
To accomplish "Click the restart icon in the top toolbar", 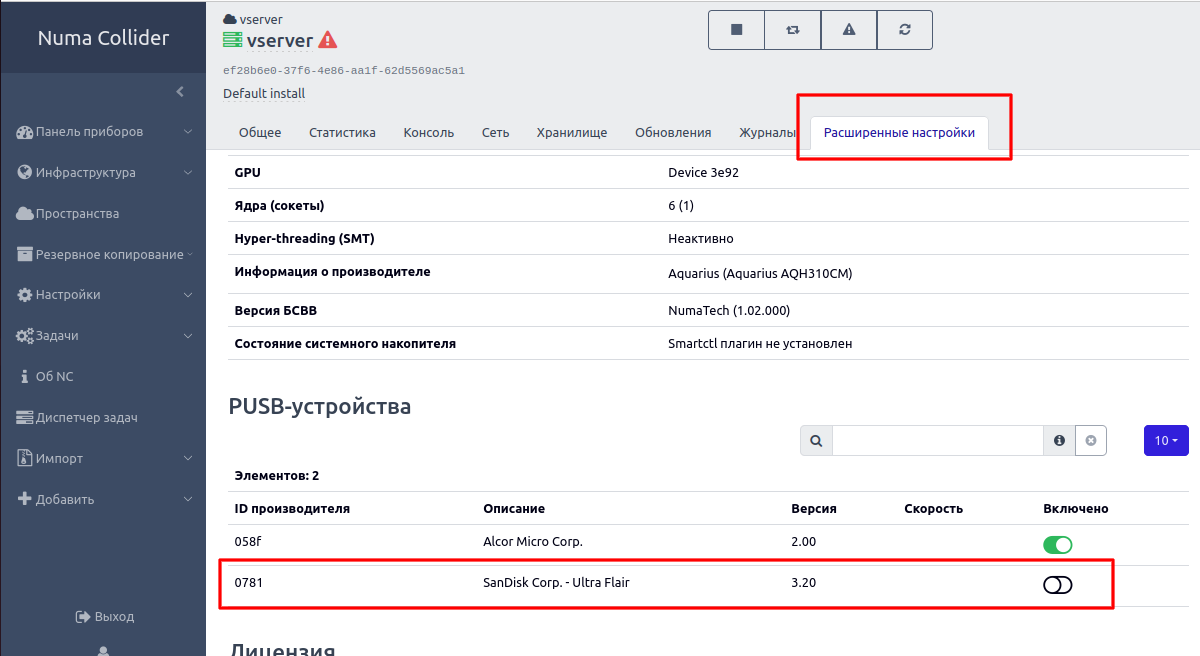I will [792, 29].
